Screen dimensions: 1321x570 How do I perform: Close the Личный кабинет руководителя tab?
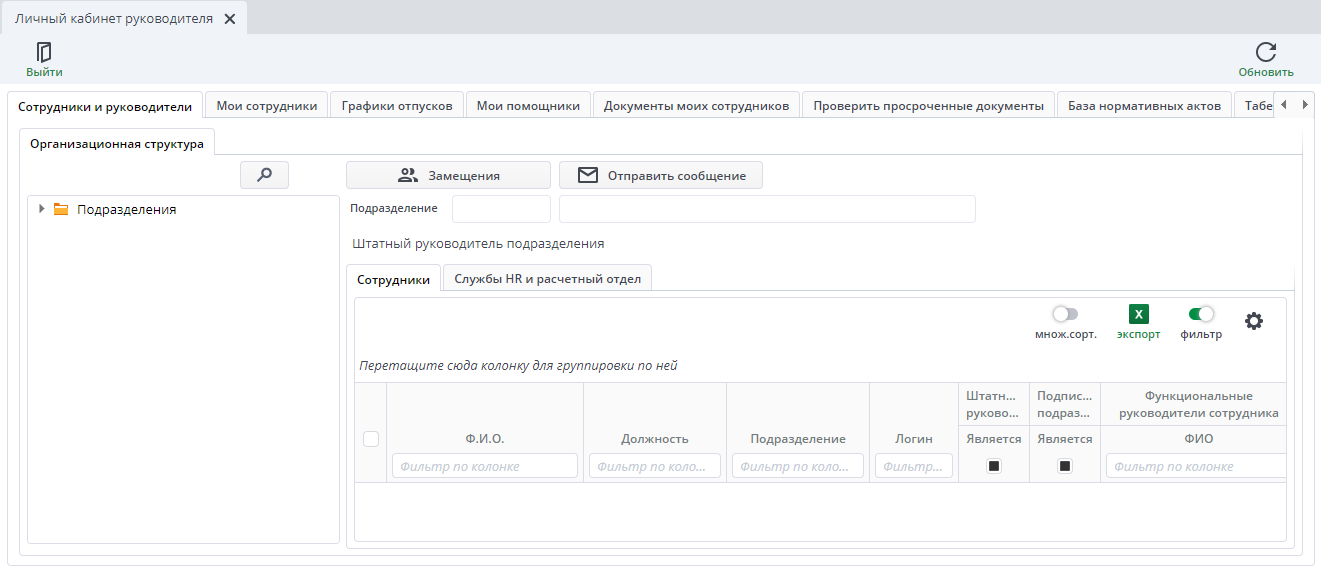[x=230, y=19]
